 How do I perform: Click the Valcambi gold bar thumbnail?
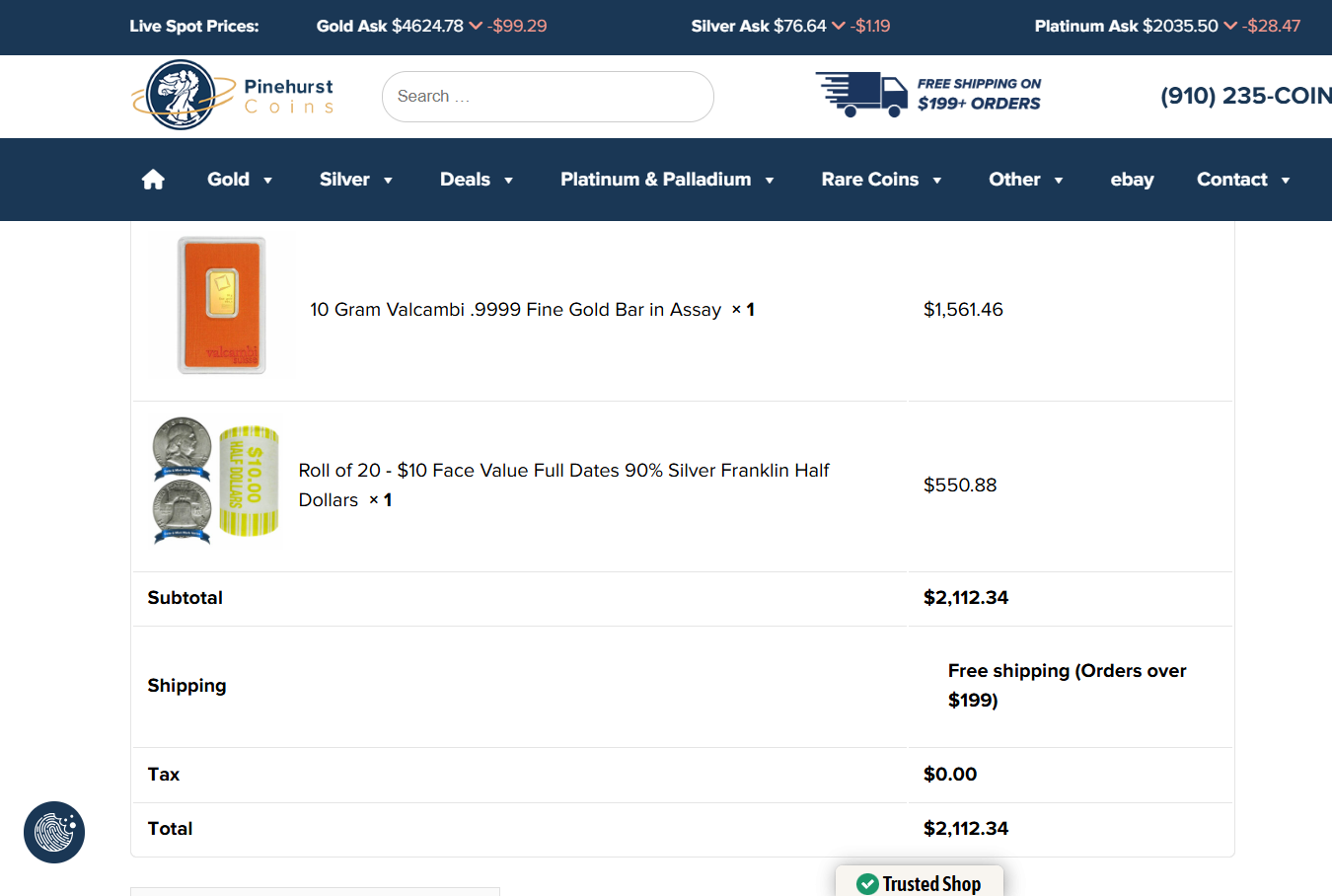222,305
